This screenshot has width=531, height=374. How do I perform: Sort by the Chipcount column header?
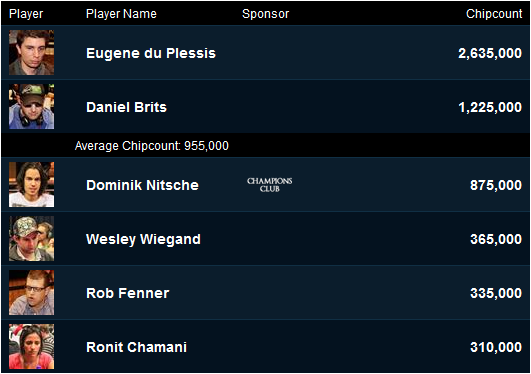coord(494,14)
